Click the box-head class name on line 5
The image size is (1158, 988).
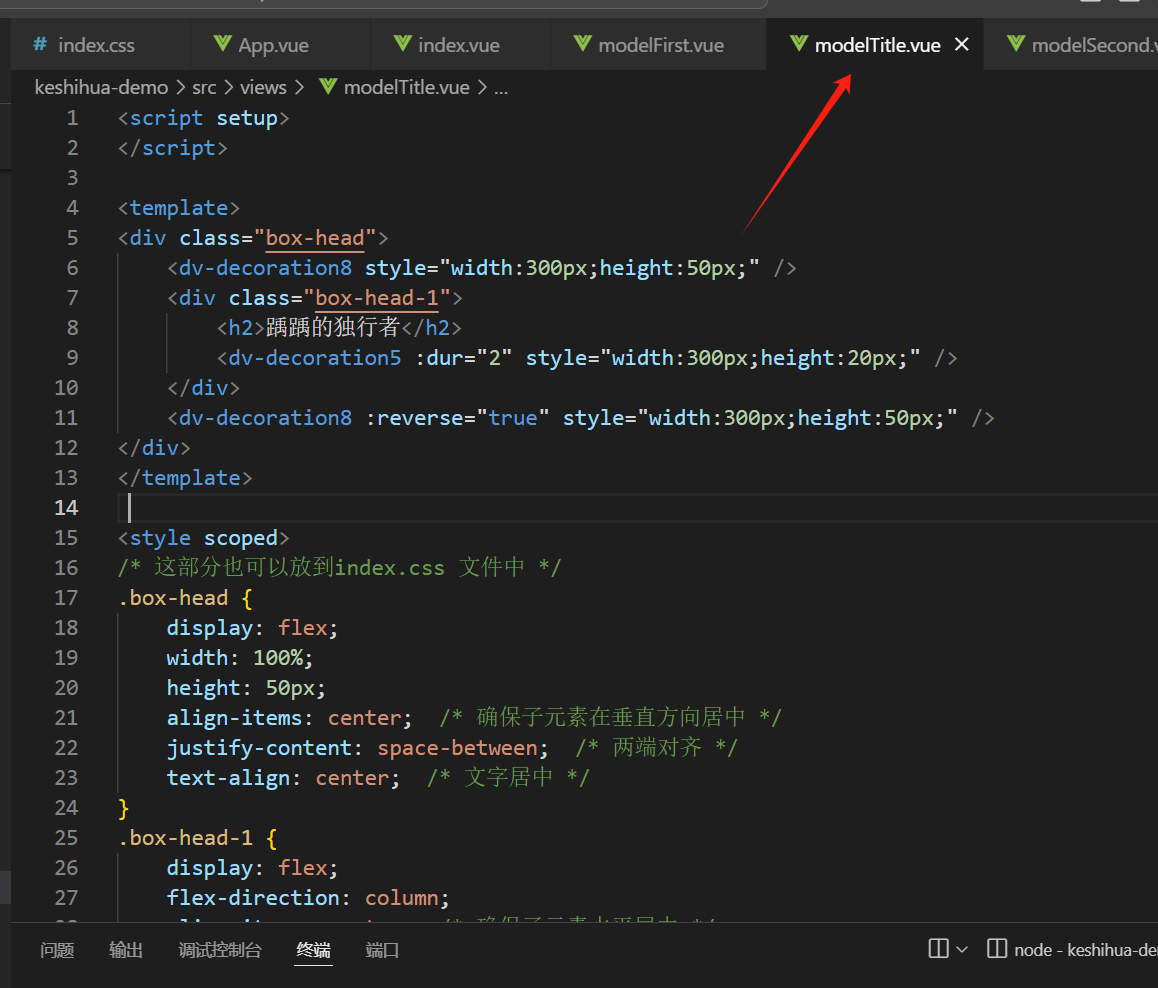tap(315, 238)
